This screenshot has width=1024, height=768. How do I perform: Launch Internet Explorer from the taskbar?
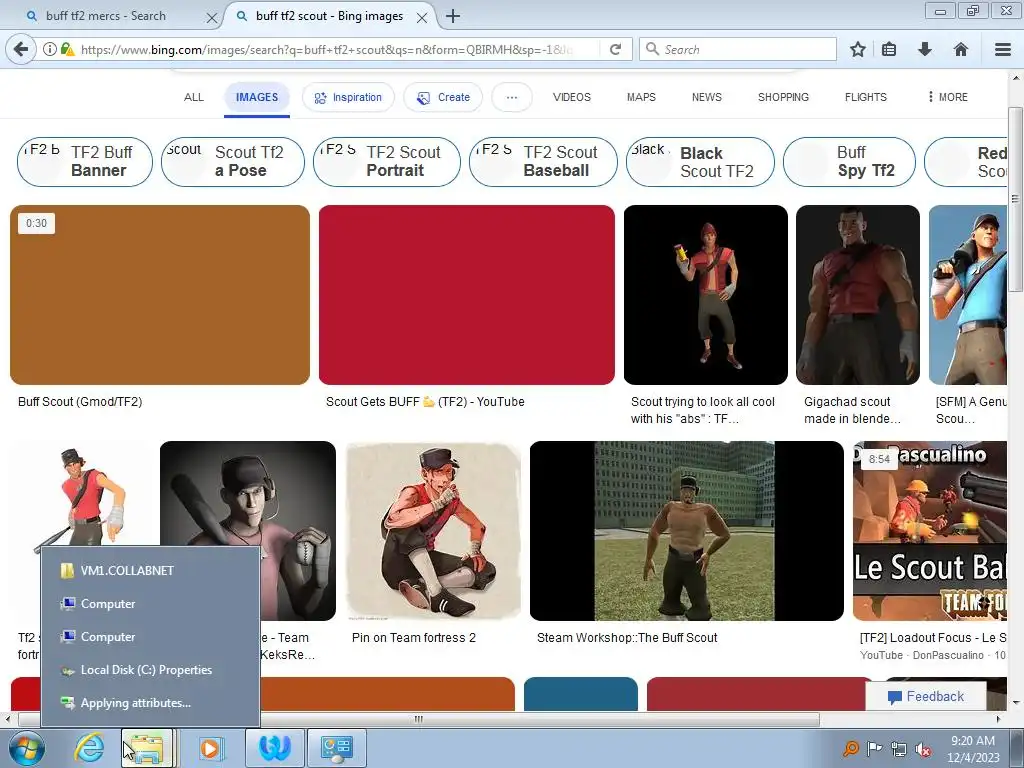tap(89, 748)
